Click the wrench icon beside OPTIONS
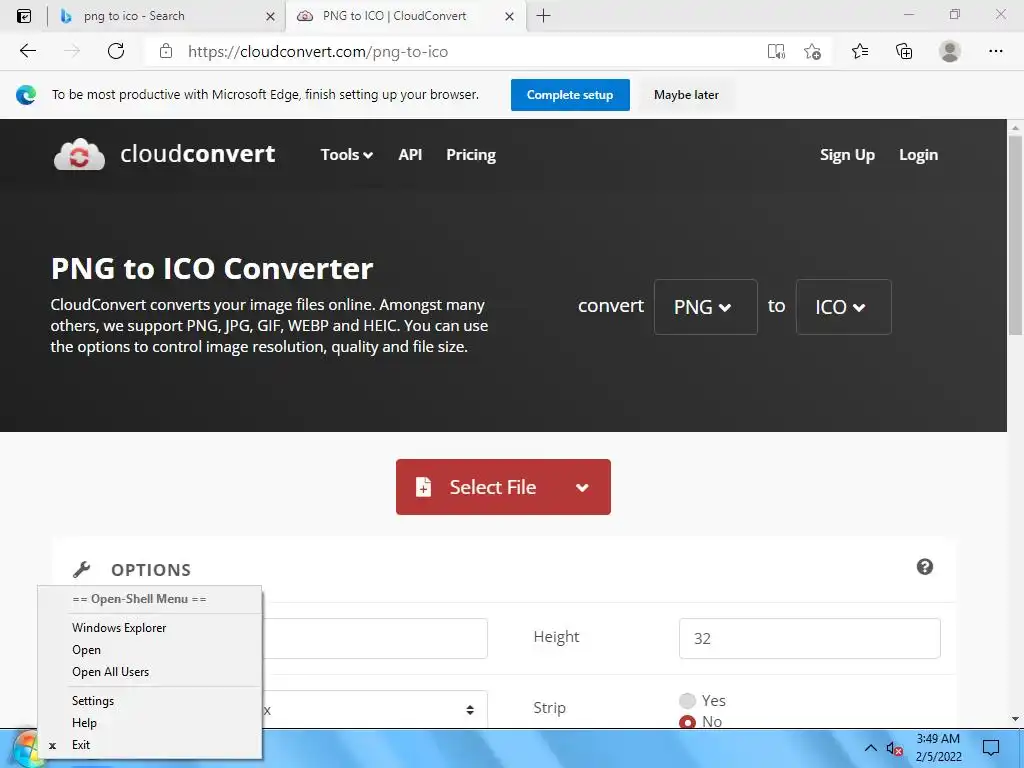This screenshot has width=1024, height=768. (82, 569)
